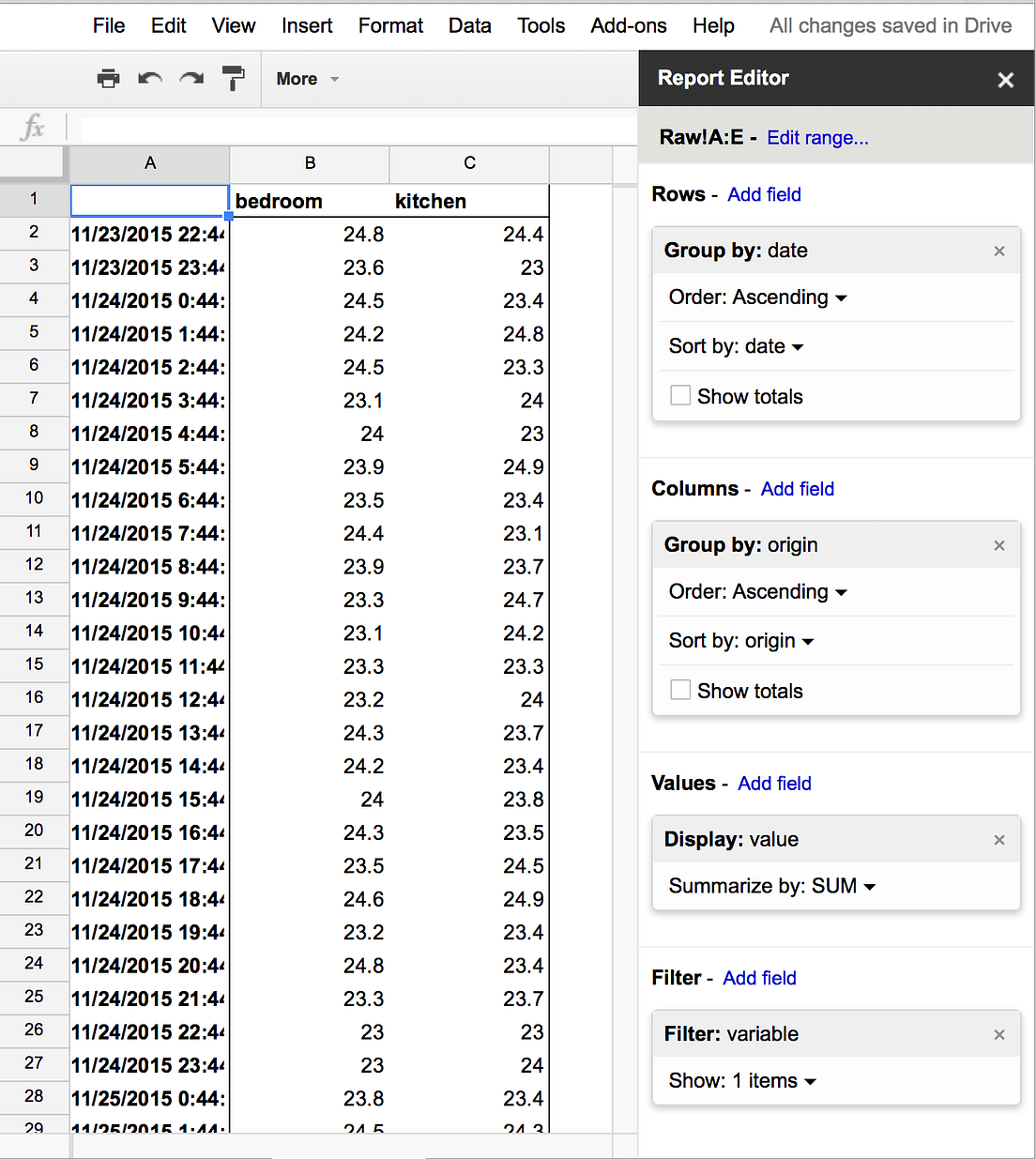Click the 'Edit range...' link
The image size is (1036, 1159).
[817, 138]
